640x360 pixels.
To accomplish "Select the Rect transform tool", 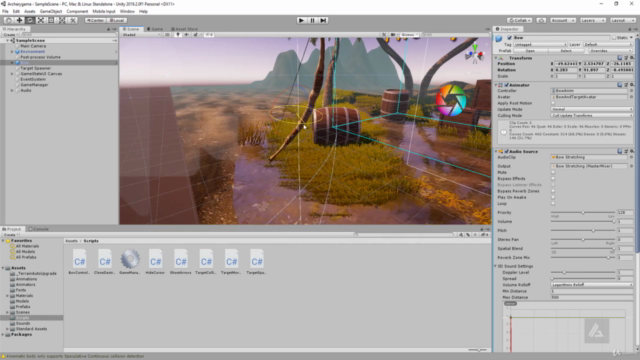I will (51, 20).
